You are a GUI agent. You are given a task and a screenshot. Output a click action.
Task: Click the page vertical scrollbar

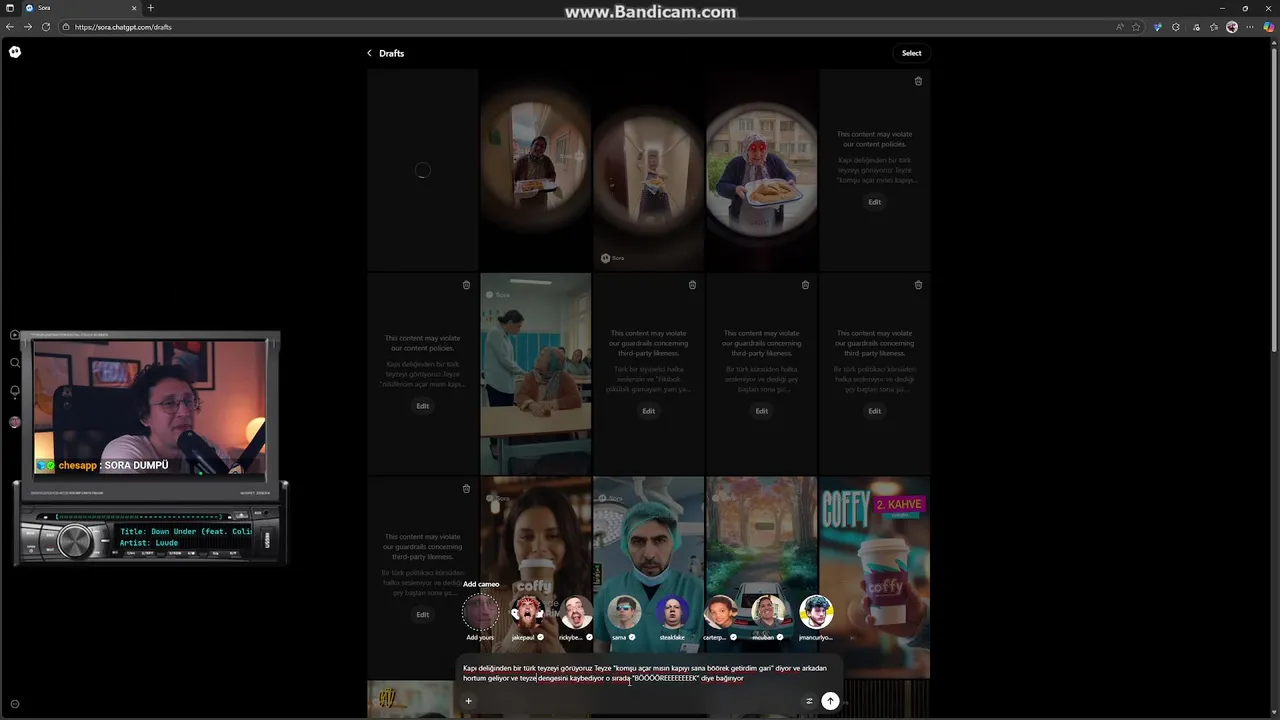pyautogui.click(x=1274, y=200)
